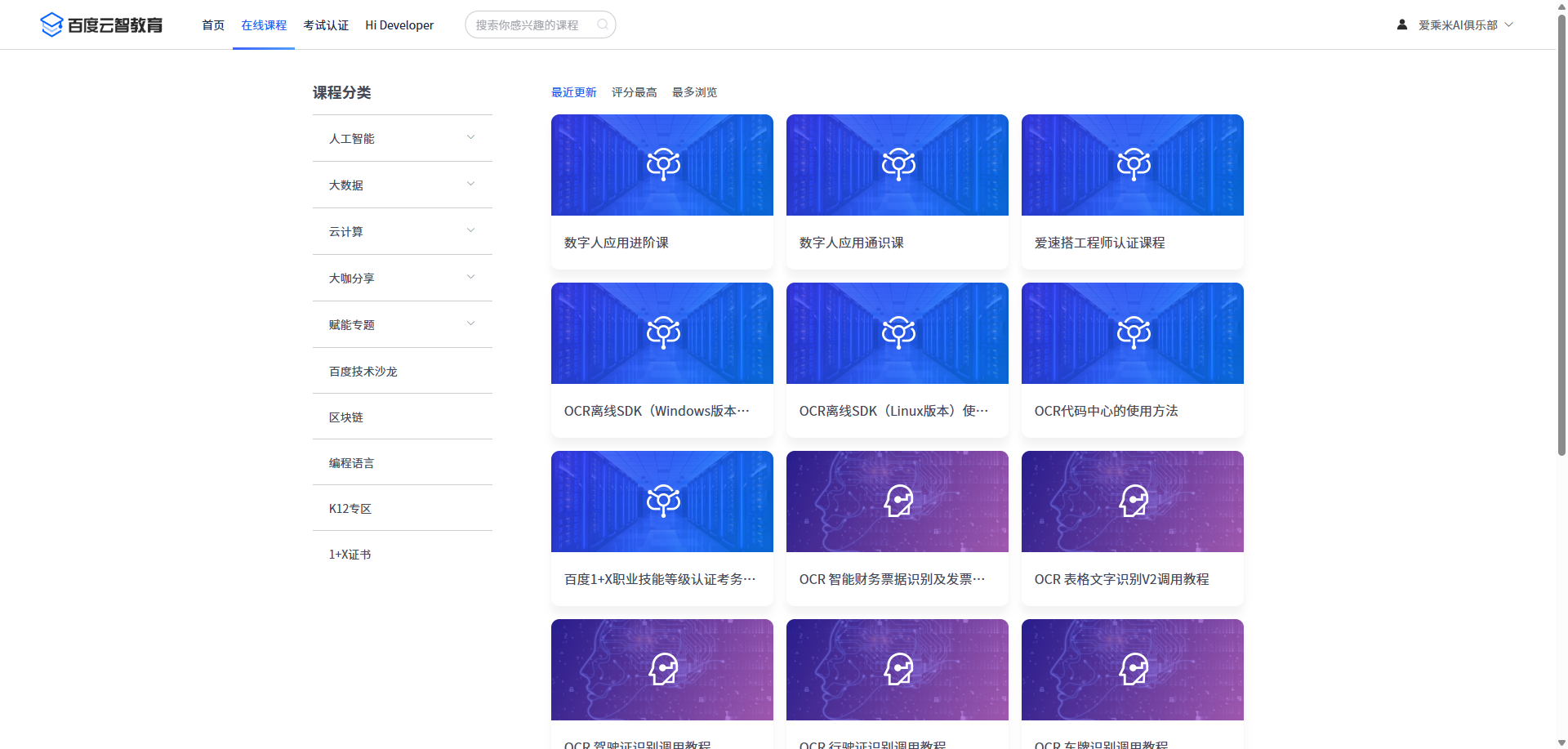
Task: Click the 赋能专题 category label
Action: (352, 325)
